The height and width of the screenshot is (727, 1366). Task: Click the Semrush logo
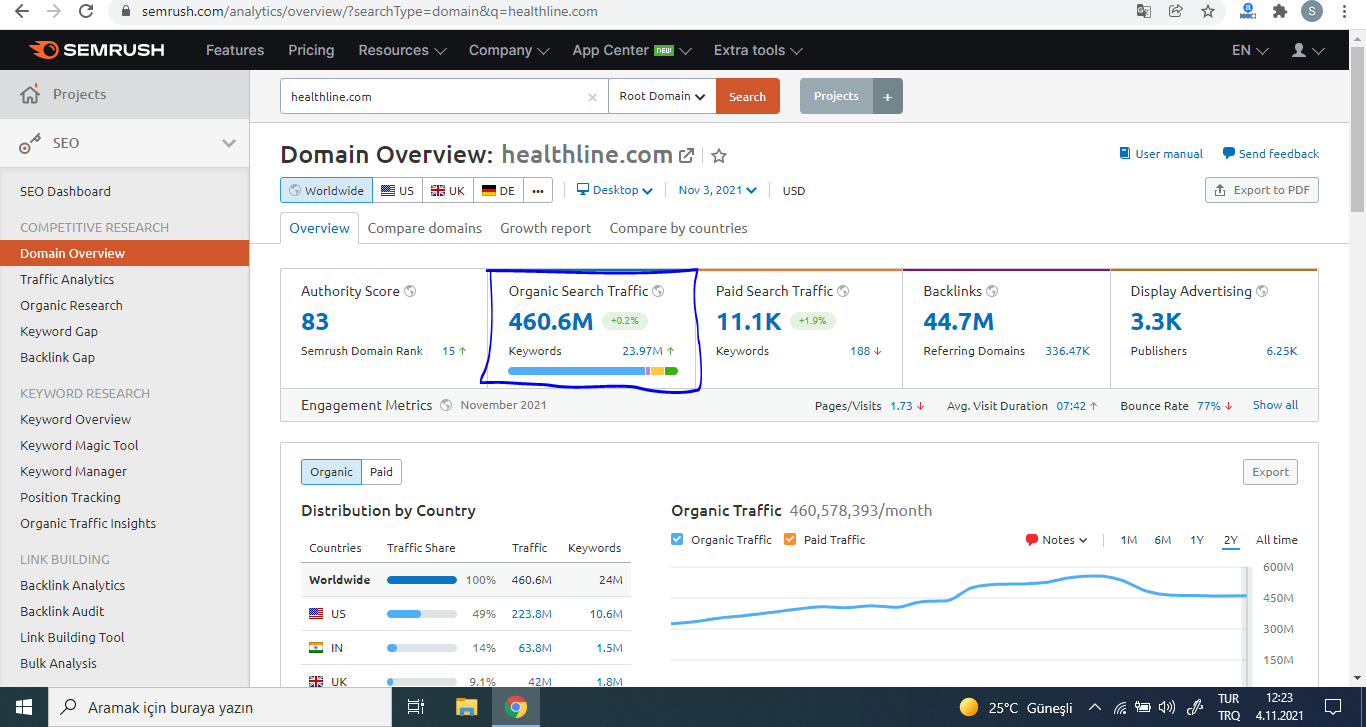point(97,50)
